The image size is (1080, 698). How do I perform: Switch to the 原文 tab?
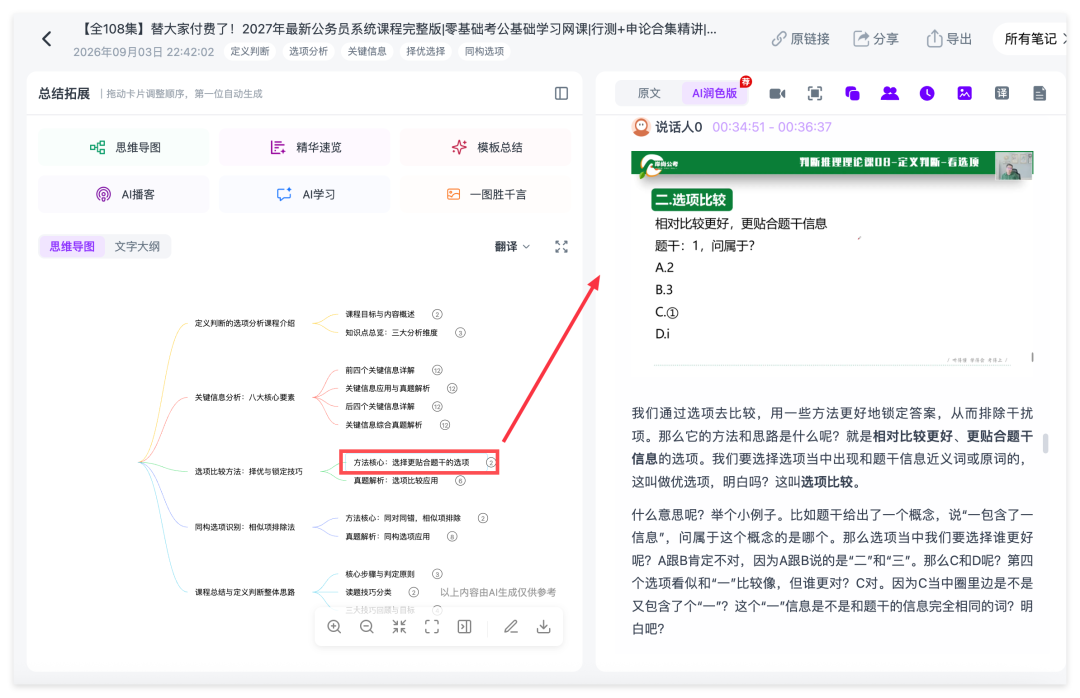649,93
